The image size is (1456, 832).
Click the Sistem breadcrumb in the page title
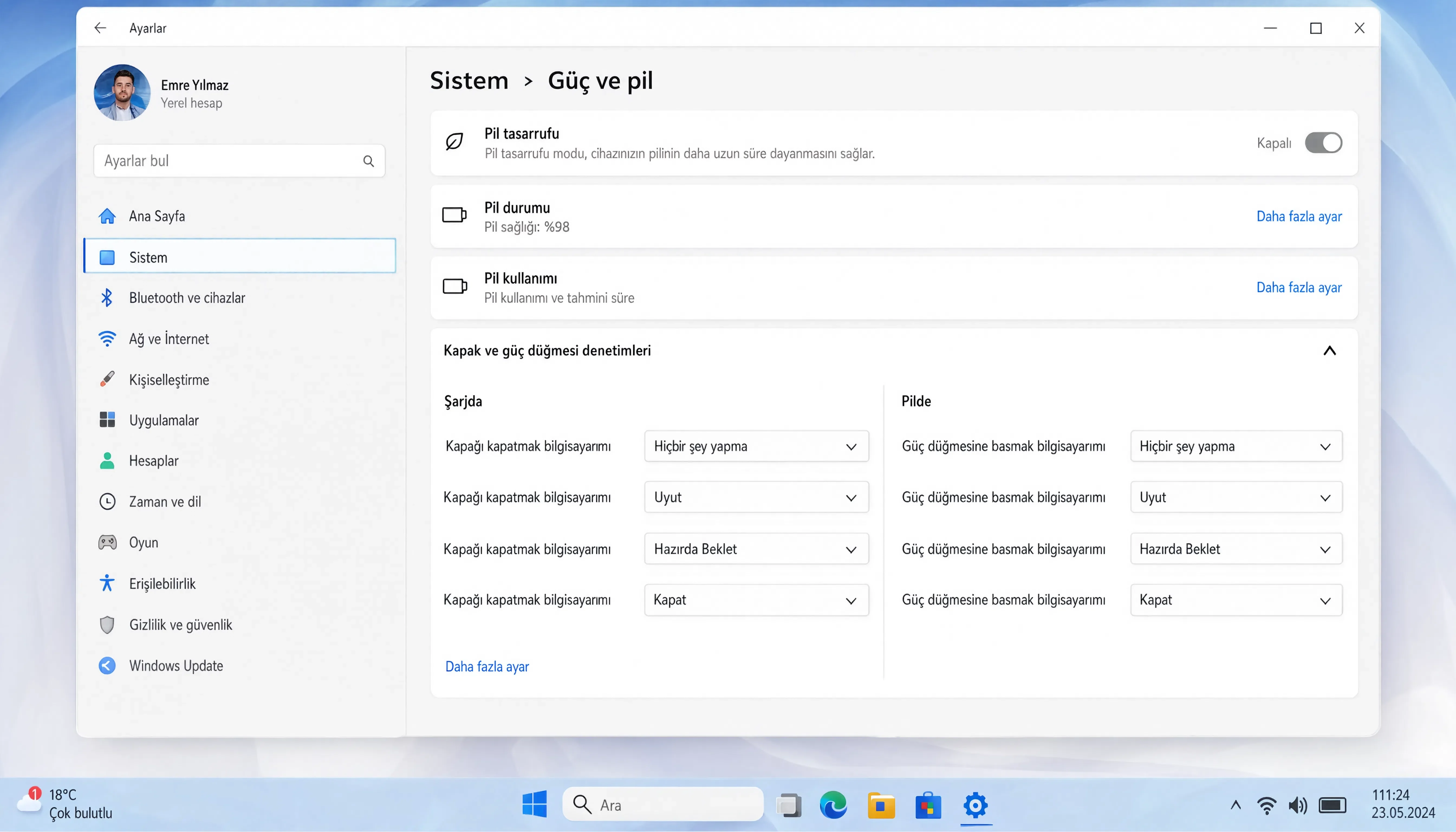pyautogui.click(x=469, y=80)
